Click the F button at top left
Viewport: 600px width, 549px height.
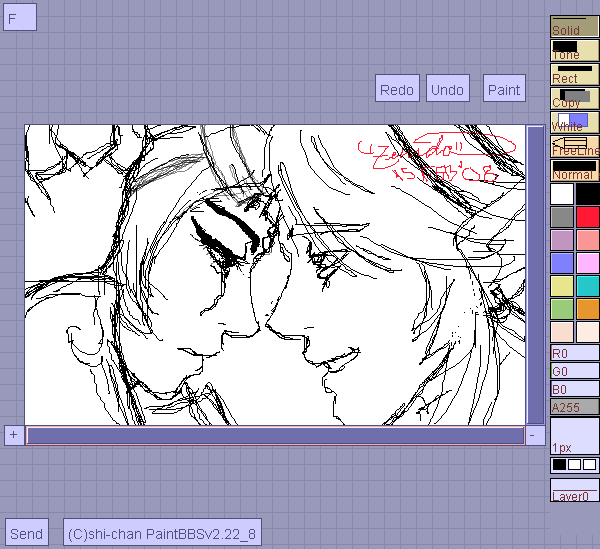(x=19, y=17)
